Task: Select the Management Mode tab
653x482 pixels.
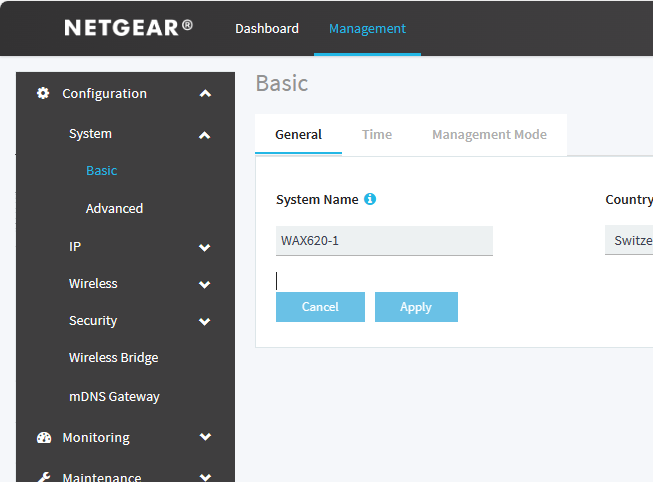Action: pyautogui.click(x=489, y=134)
